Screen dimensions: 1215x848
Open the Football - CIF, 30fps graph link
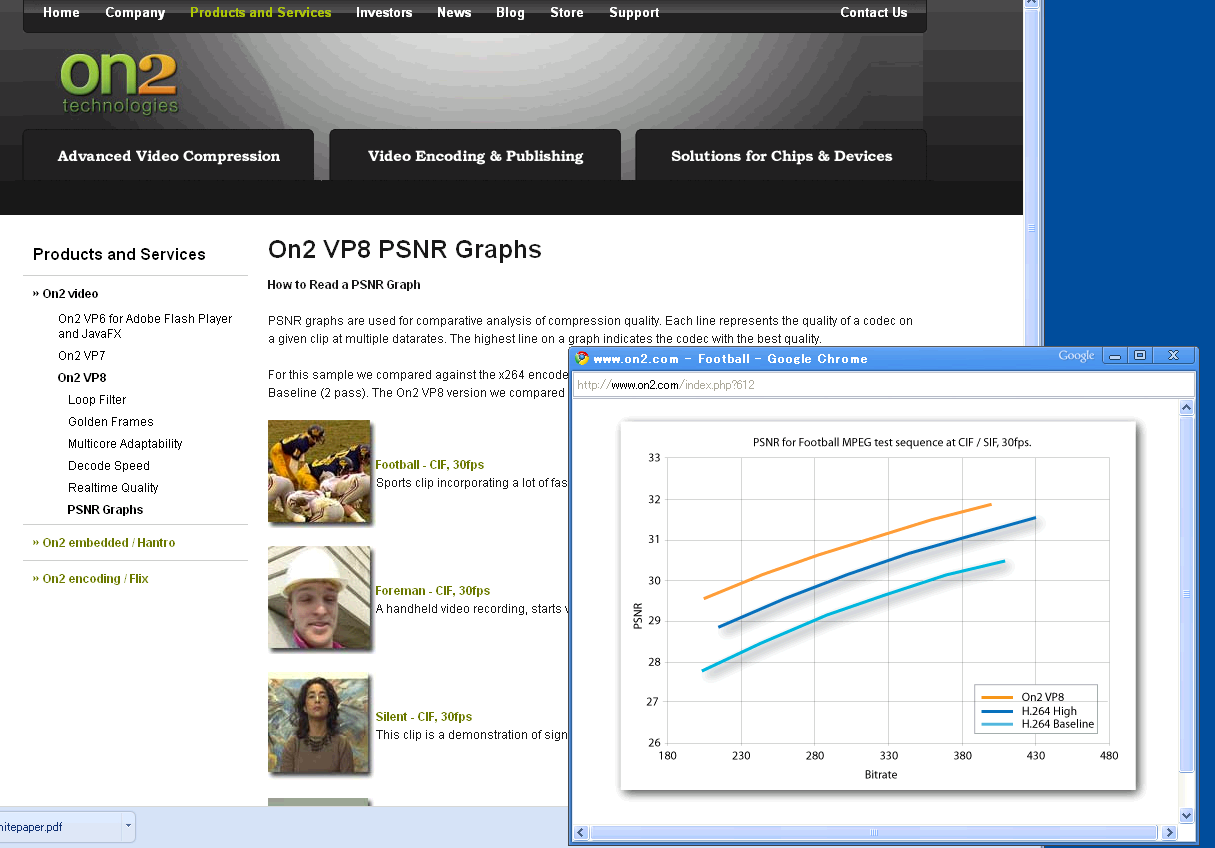(430, 465)
